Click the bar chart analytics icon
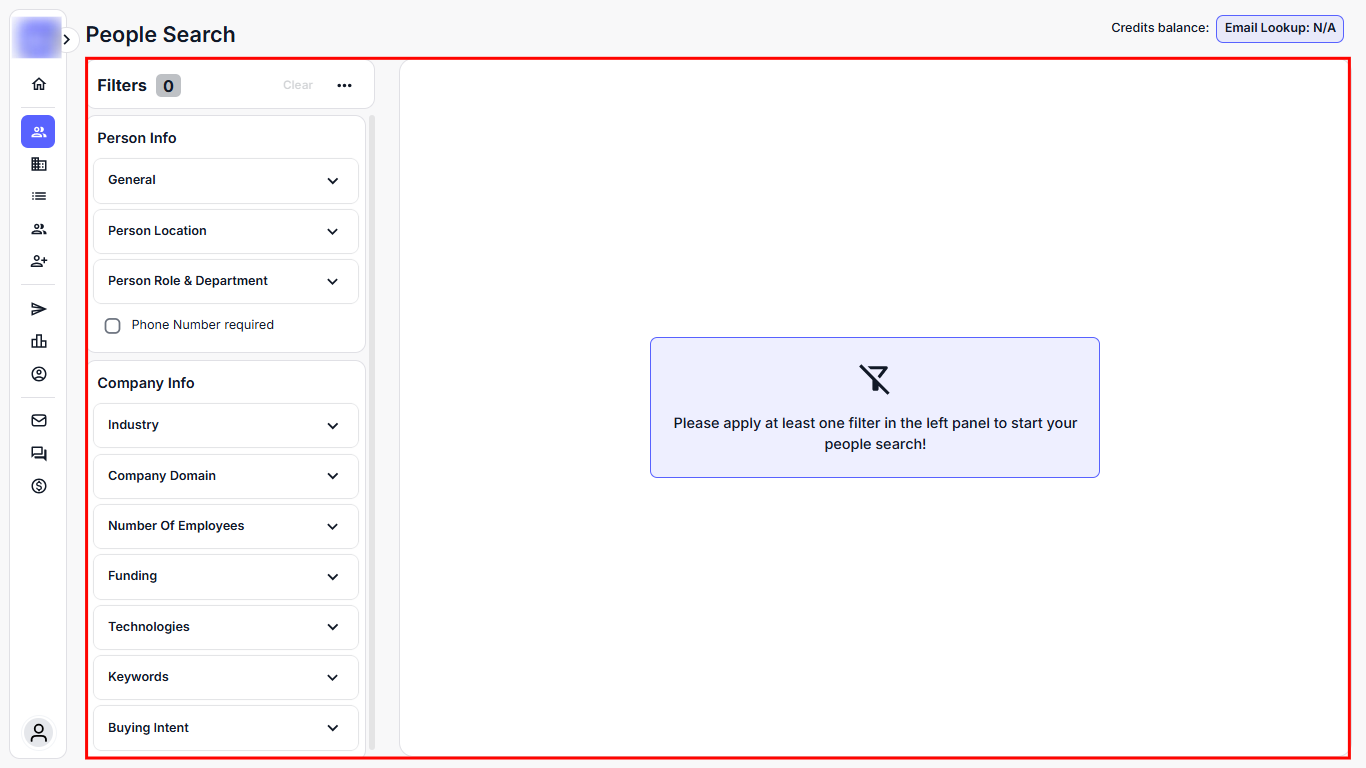 [39, 341]
